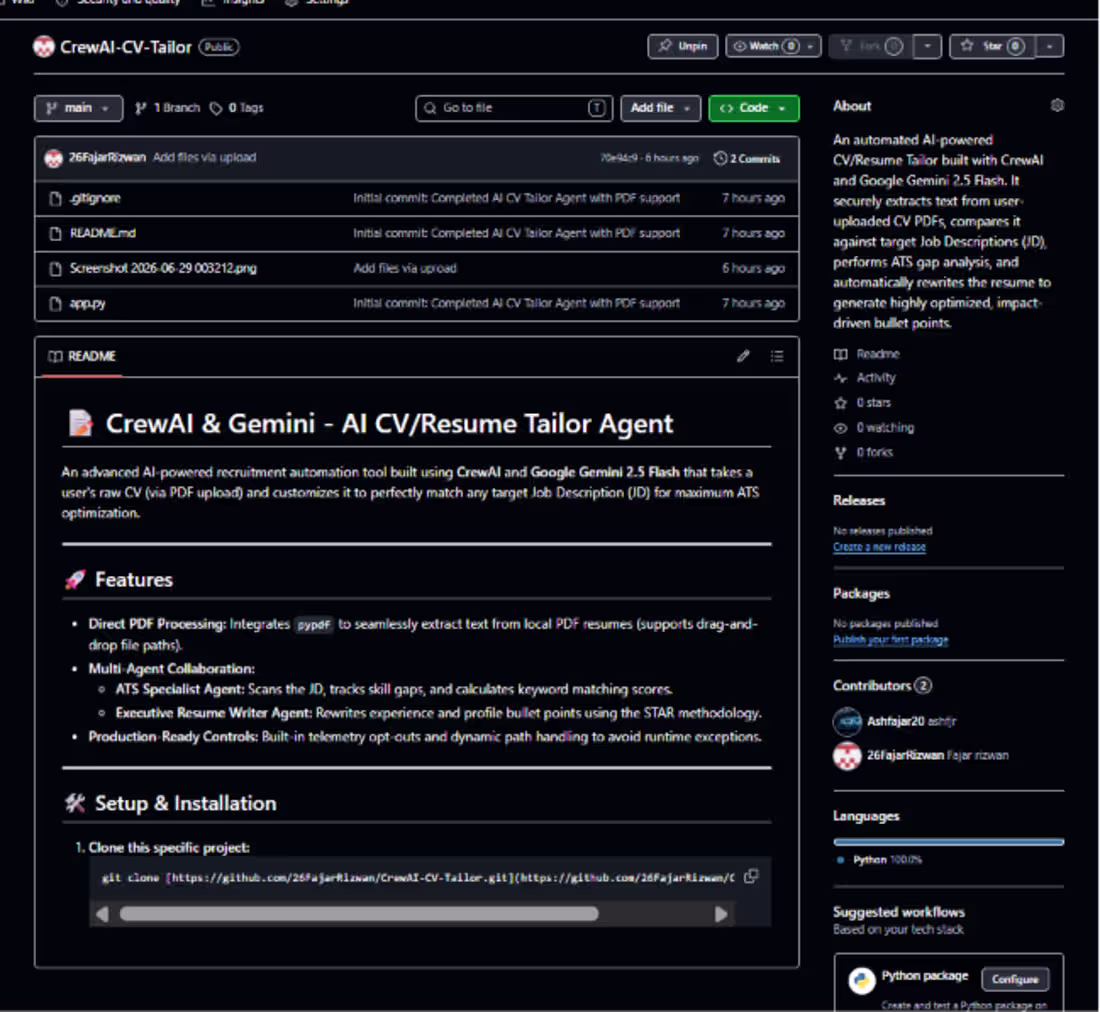1100x1012 pixels.
Task: Open the Fork options dropdown arrow
Action: tap(927, 46)
